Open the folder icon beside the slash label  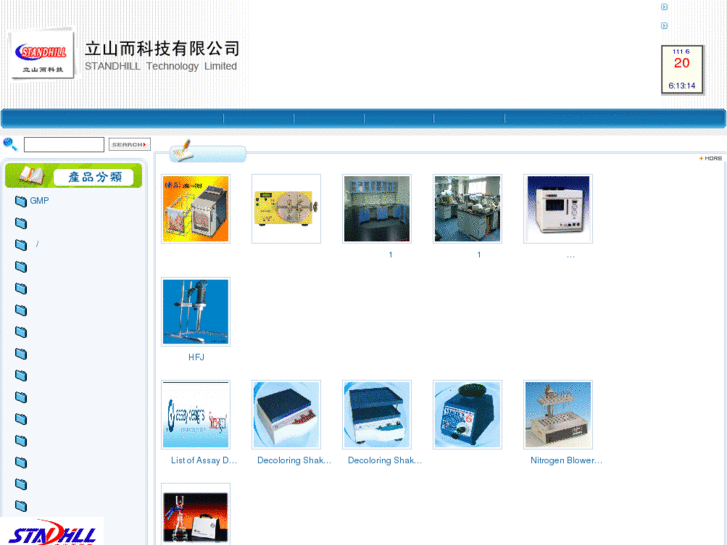(20, 244)
